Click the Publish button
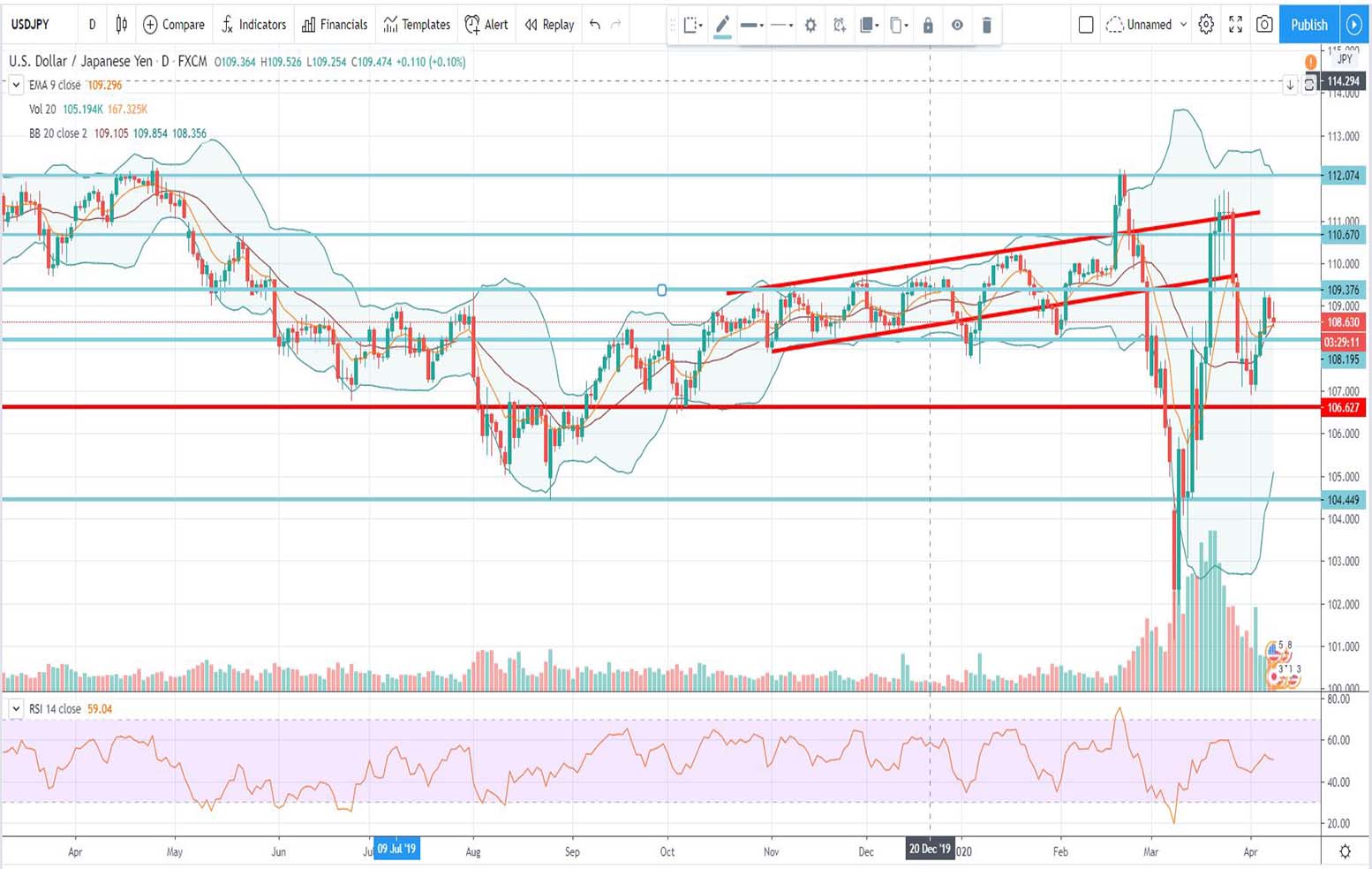The image size is (1372, 869). coord(1308,25)
